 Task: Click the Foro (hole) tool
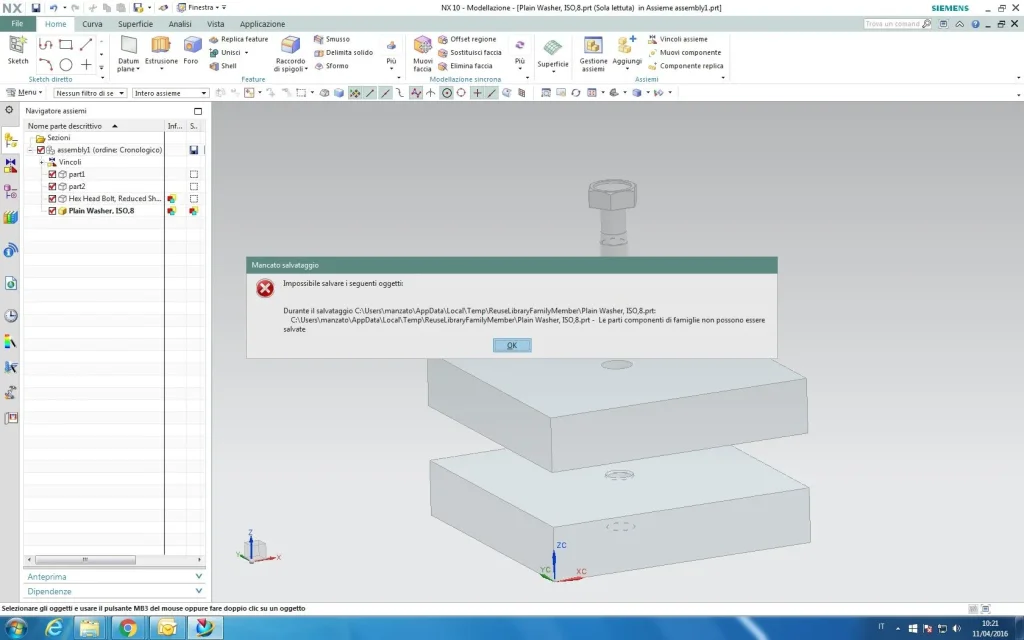click(192, 46)
